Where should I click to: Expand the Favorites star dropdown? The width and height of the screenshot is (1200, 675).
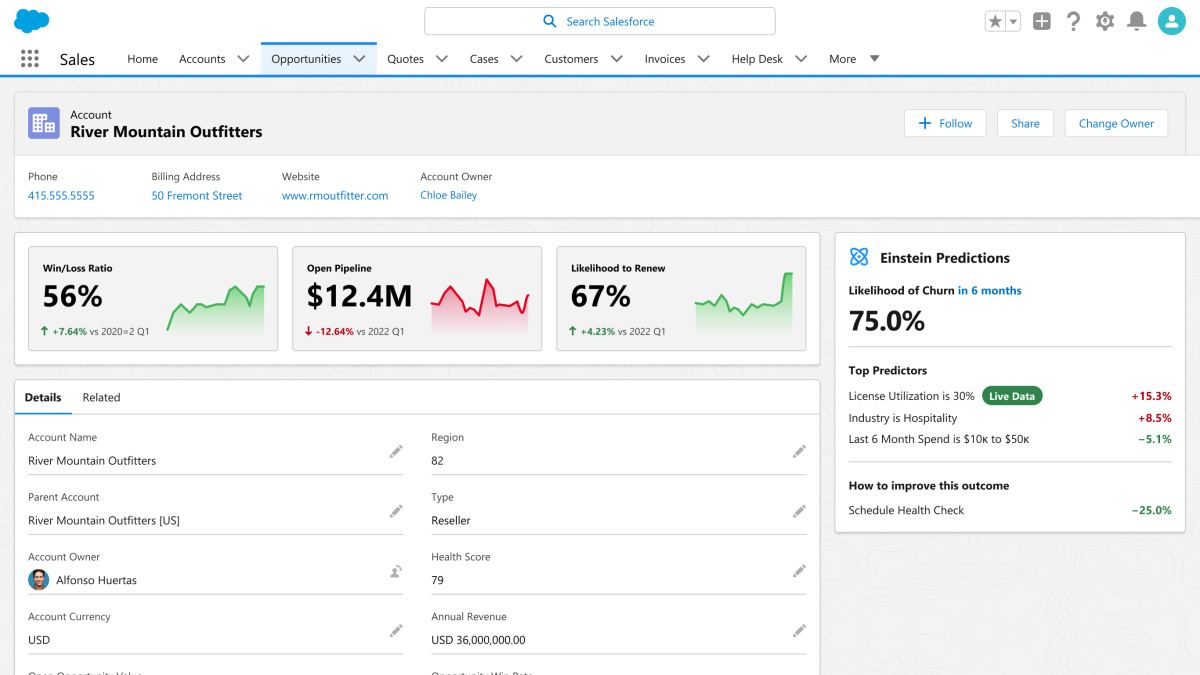[1013, 21]
